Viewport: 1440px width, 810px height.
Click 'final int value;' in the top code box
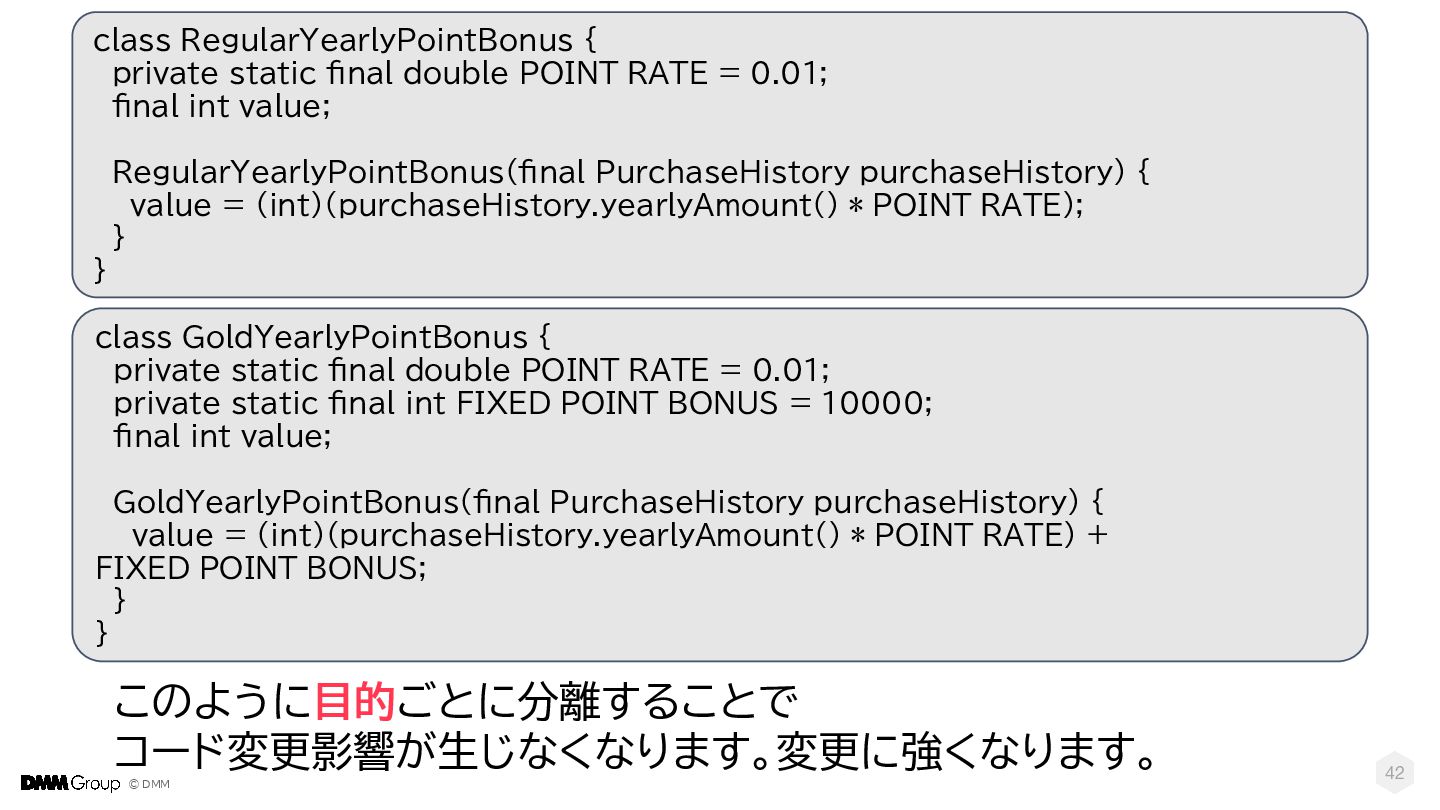pyautogui.click(x=221, y=106)
